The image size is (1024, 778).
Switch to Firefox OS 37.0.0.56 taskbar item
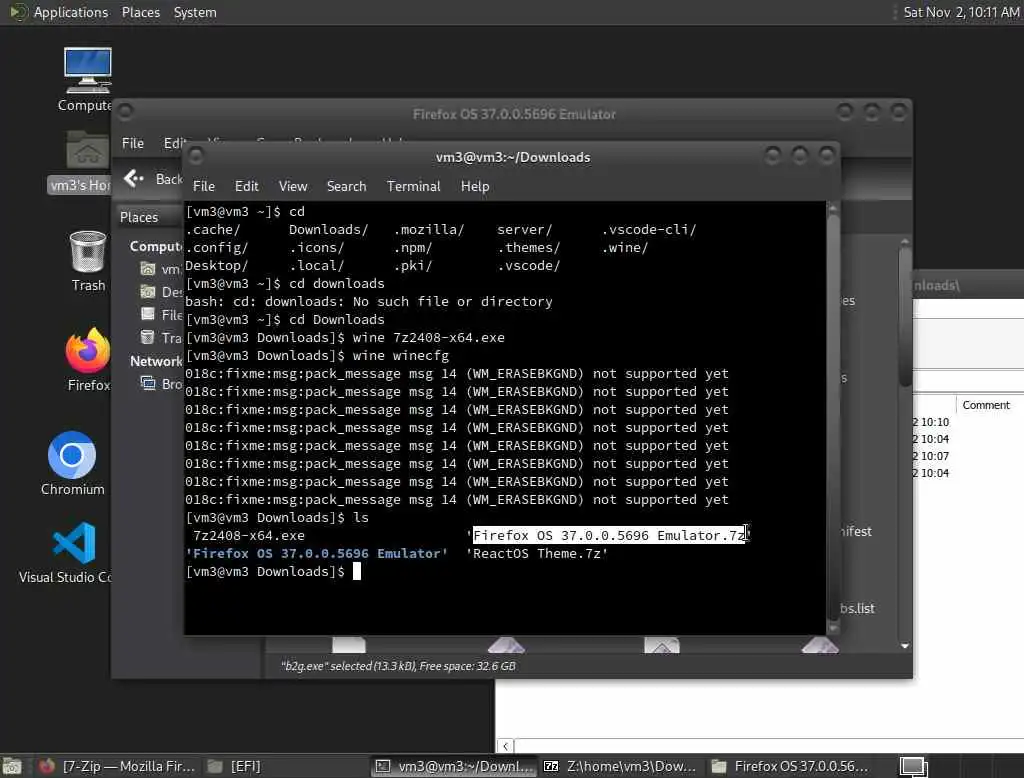coord(790,766)
